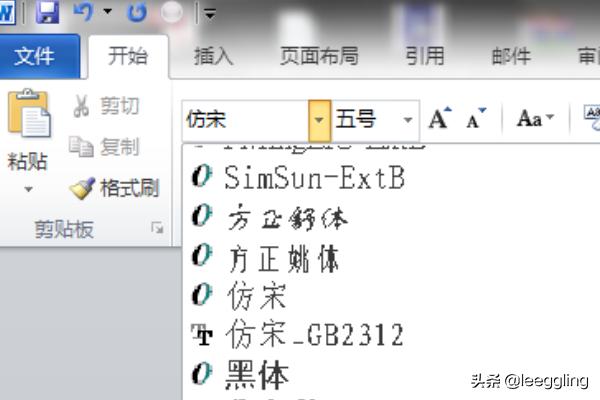Expand the 粘贴 options arrow
Image resolution: width=600 pixels, height=400 pixels.
pyautogui.click(x=28, y=189)
